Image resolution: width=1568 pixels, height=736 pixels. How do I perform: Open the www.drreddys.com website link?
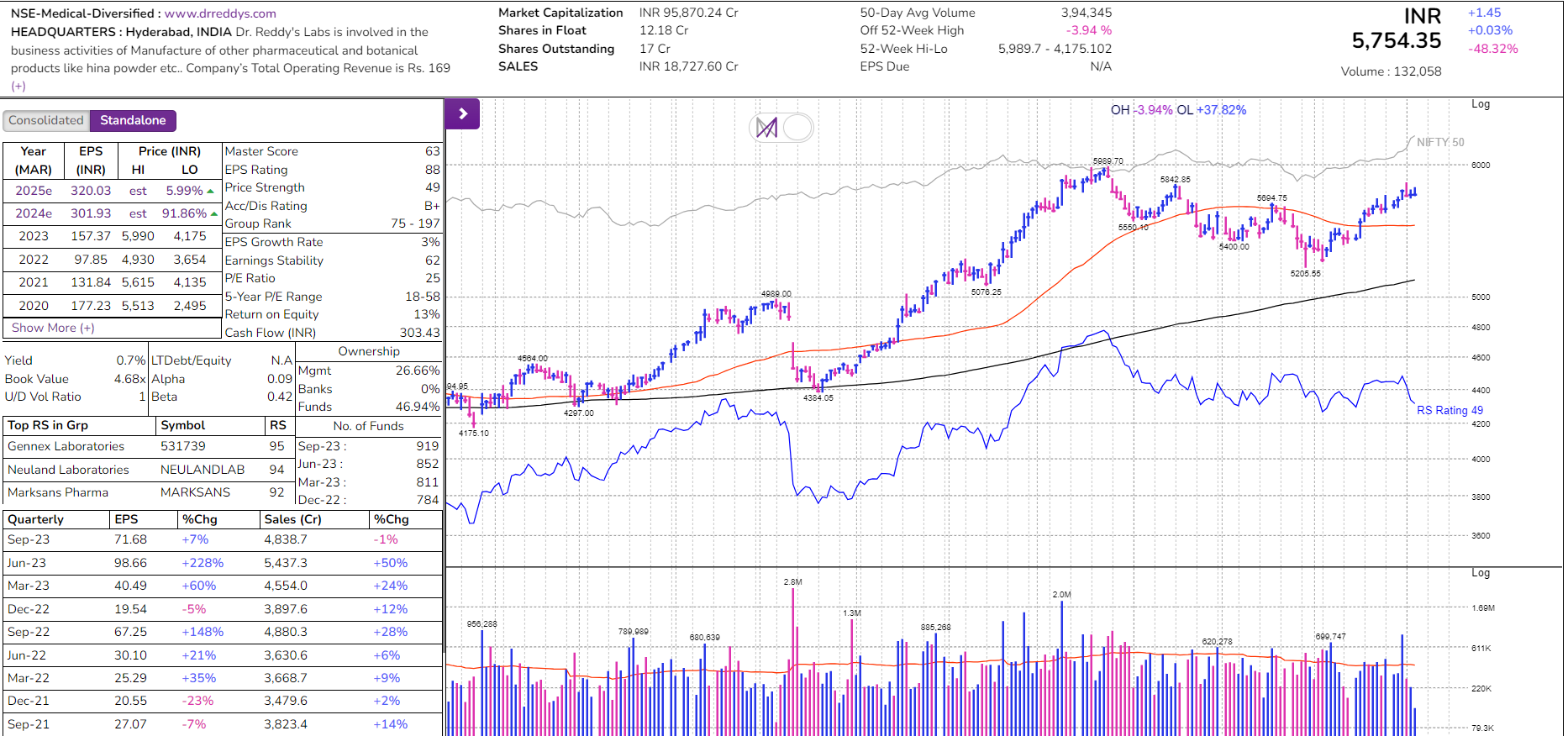point(220,13)
